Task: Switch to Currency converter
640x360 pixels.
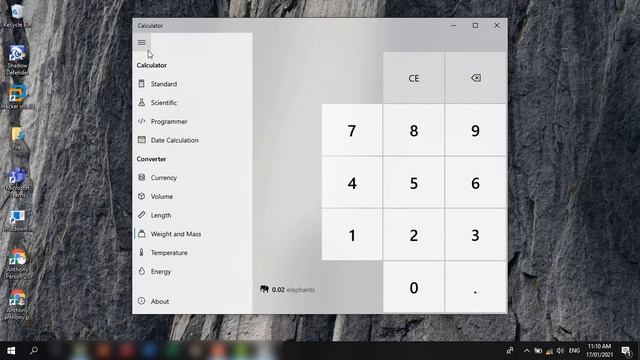Action: [192, 178]
